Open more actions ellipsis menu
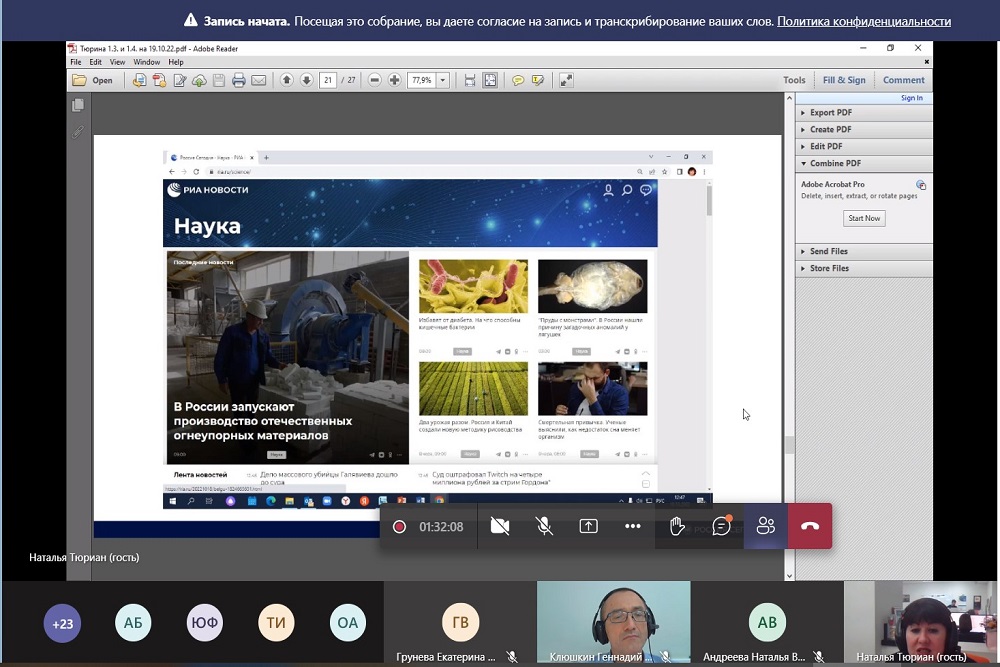This screenshot has width=1000, height=667. pos(632,526)
